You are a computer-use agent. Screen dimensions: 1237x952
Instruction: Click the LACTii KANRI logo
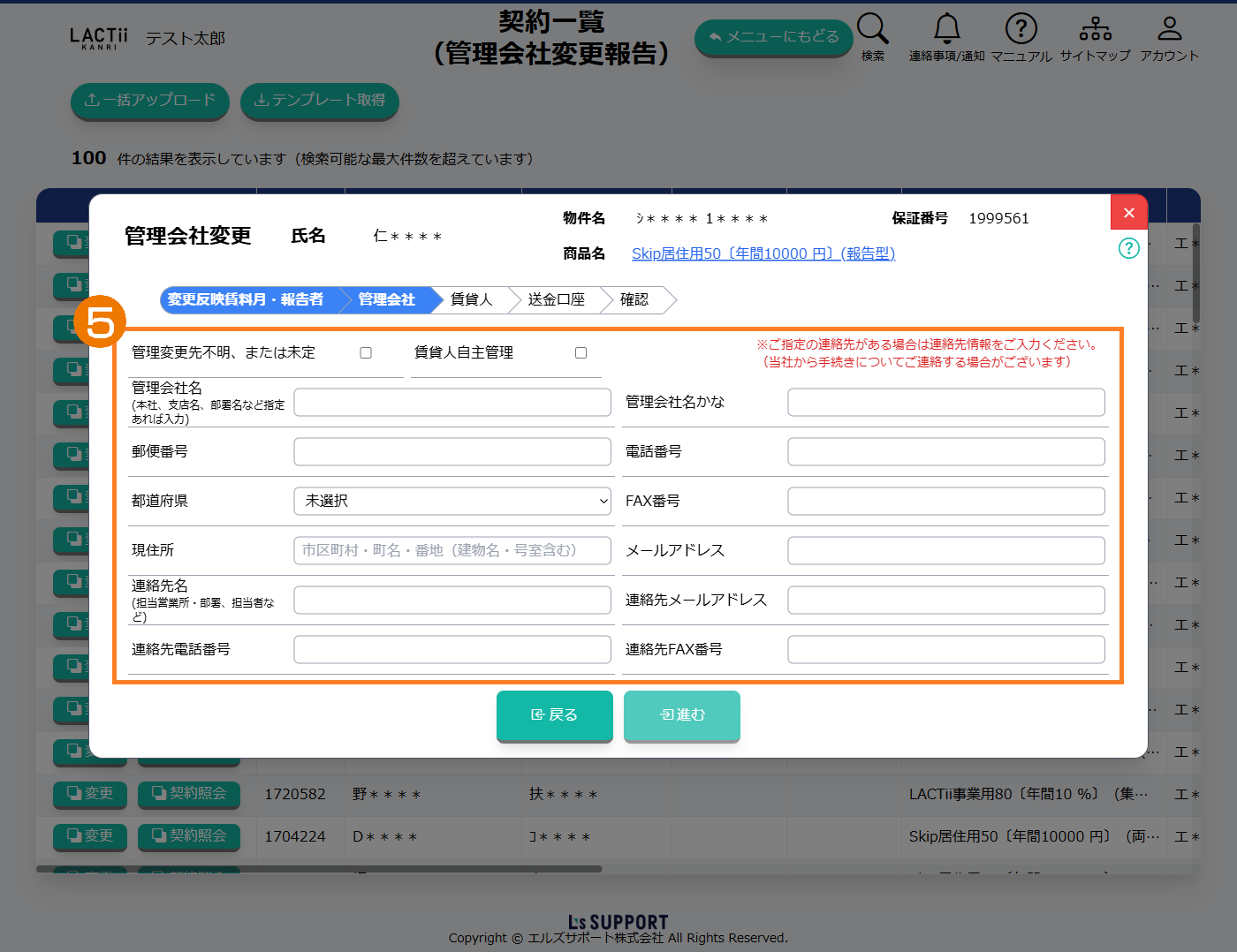(99, 38)
